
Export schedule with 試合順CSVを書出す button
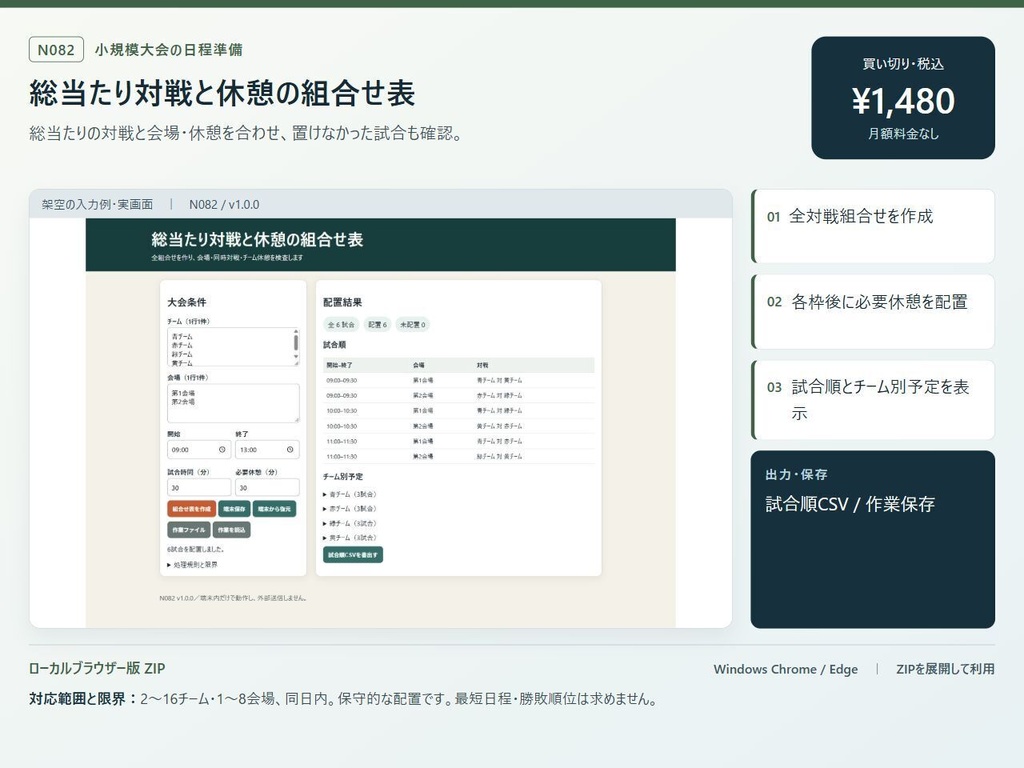[353, 554]
